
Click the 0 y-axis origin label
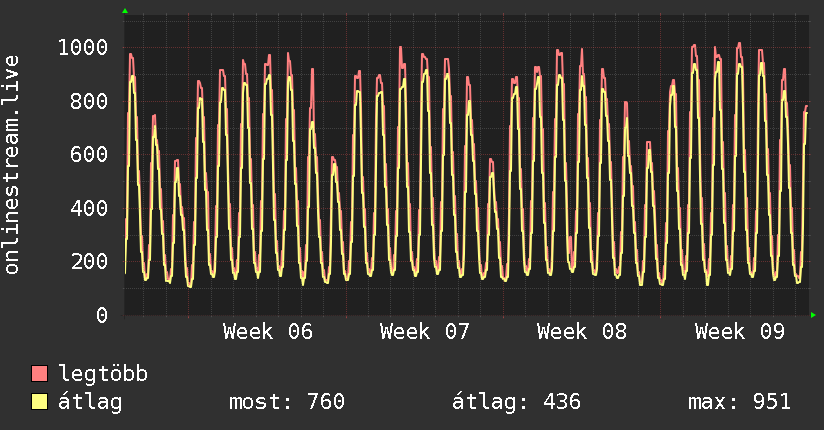pos(101,316)
